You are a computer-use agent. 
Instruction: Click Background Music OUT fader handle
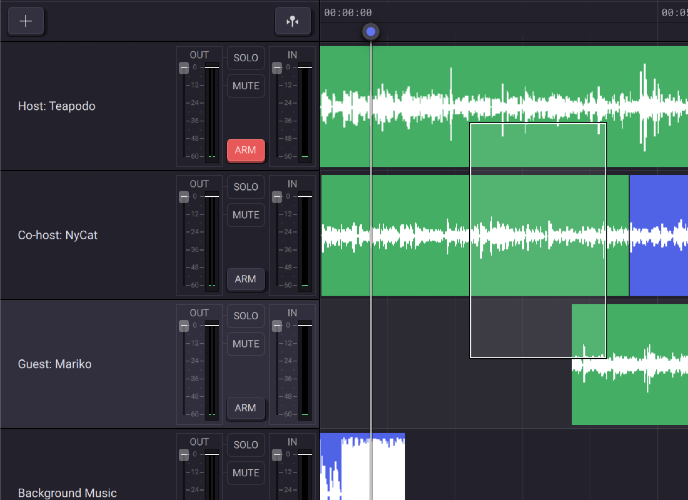184,455
